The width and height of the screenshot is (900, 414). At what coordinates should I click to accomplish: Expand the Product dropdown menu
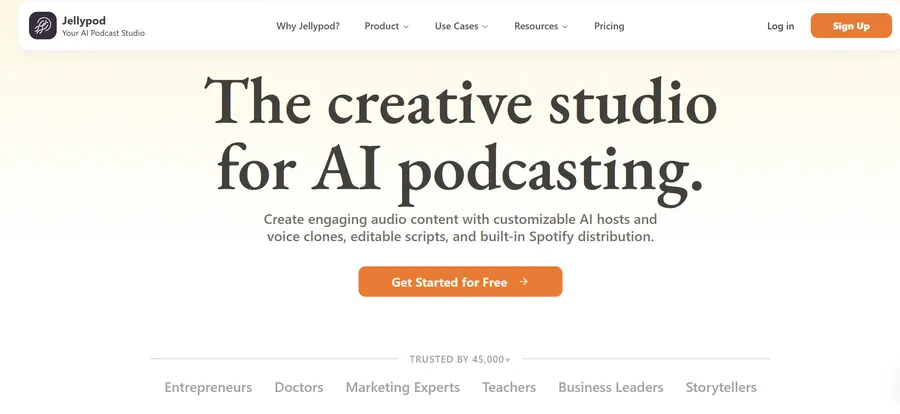tap(387, 26)
